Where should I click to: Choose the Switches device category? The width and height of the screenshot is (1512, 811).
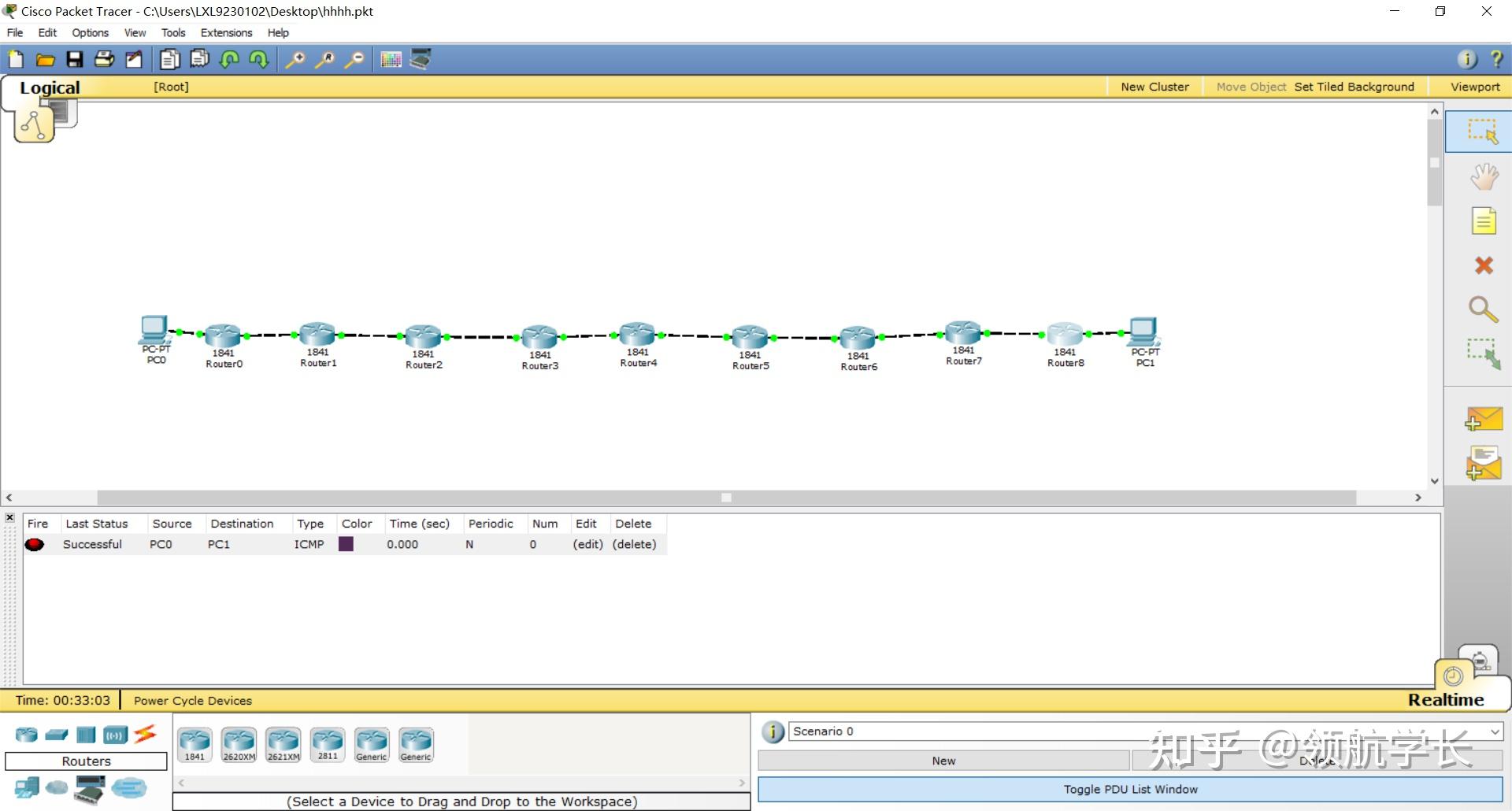pos(56,735)
